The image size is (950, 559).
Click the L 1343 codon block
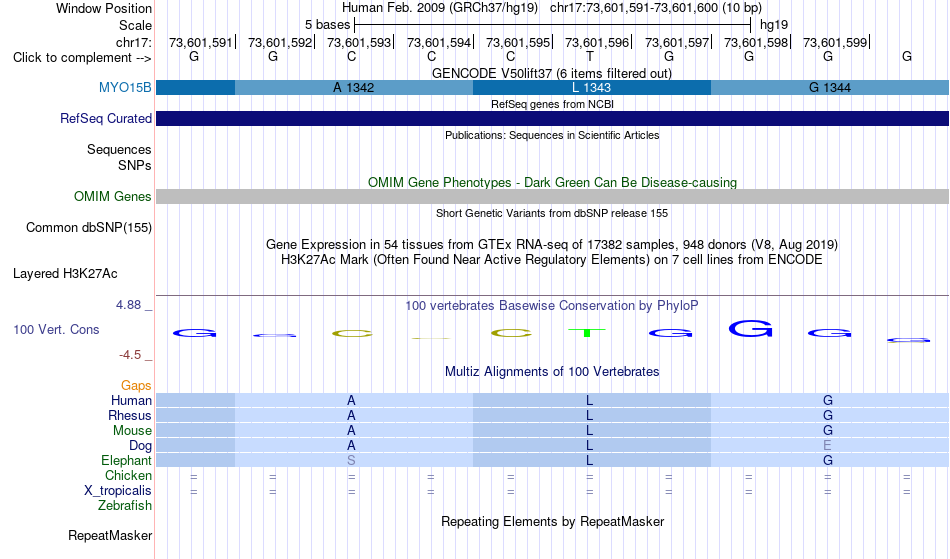(591, 87)
